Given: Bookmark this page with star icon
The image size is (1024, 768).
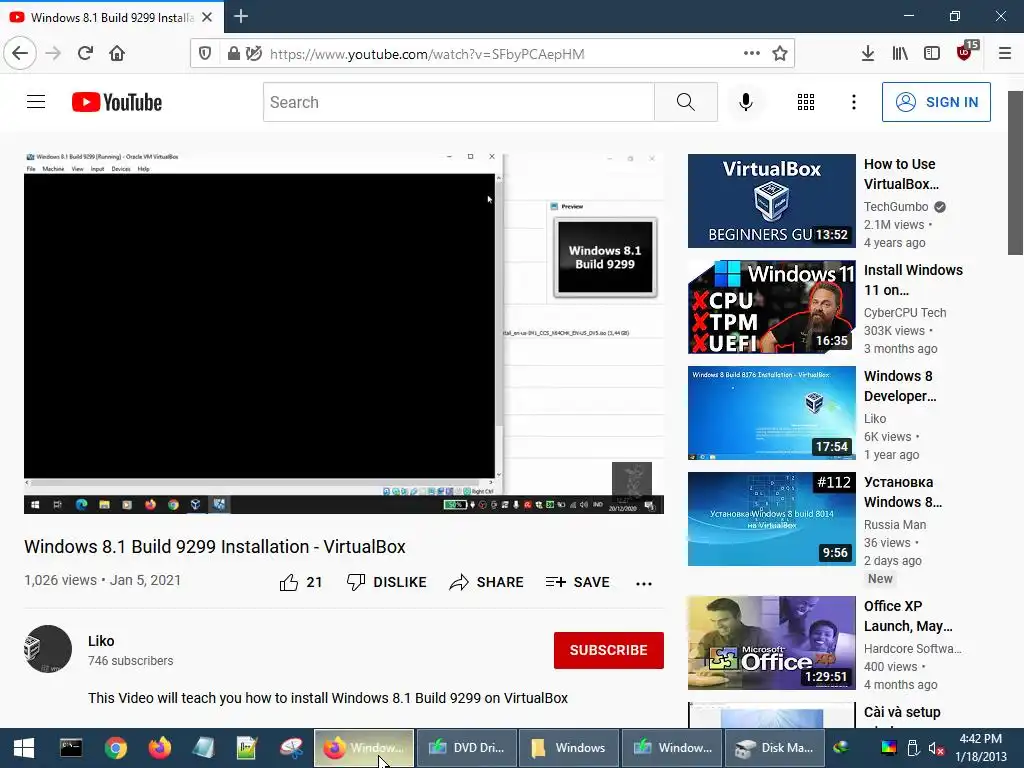Looking at the screenshot, I should [x=780, y=54].
